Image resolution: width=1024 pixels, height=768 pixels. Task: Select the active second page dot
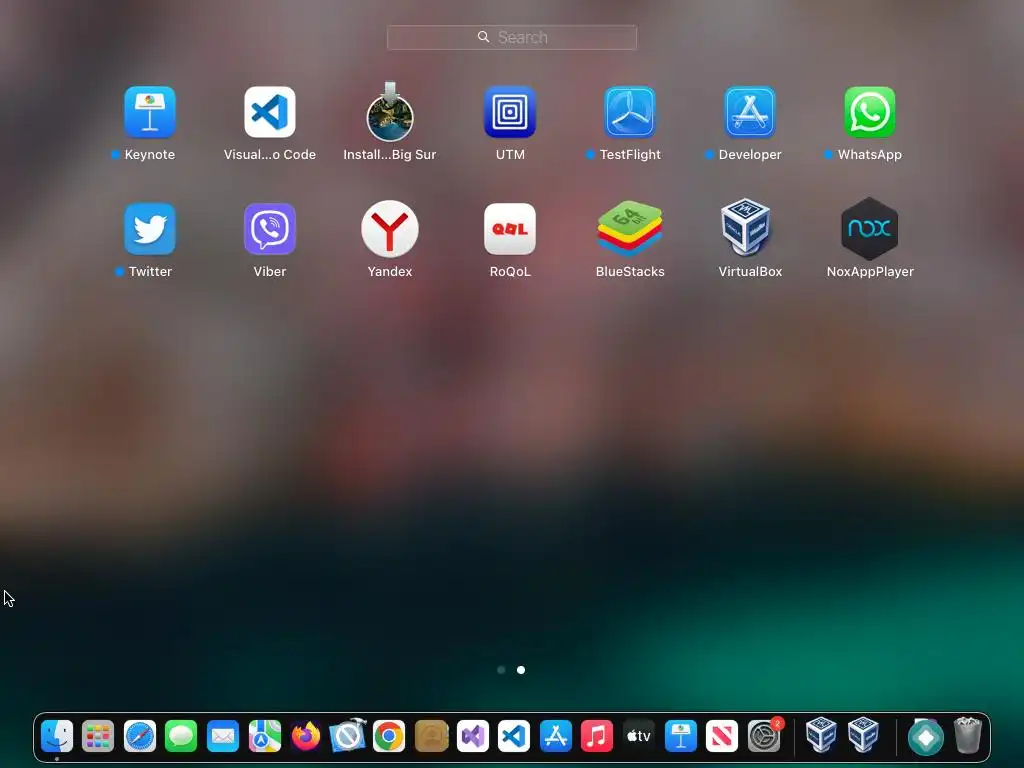521,670
